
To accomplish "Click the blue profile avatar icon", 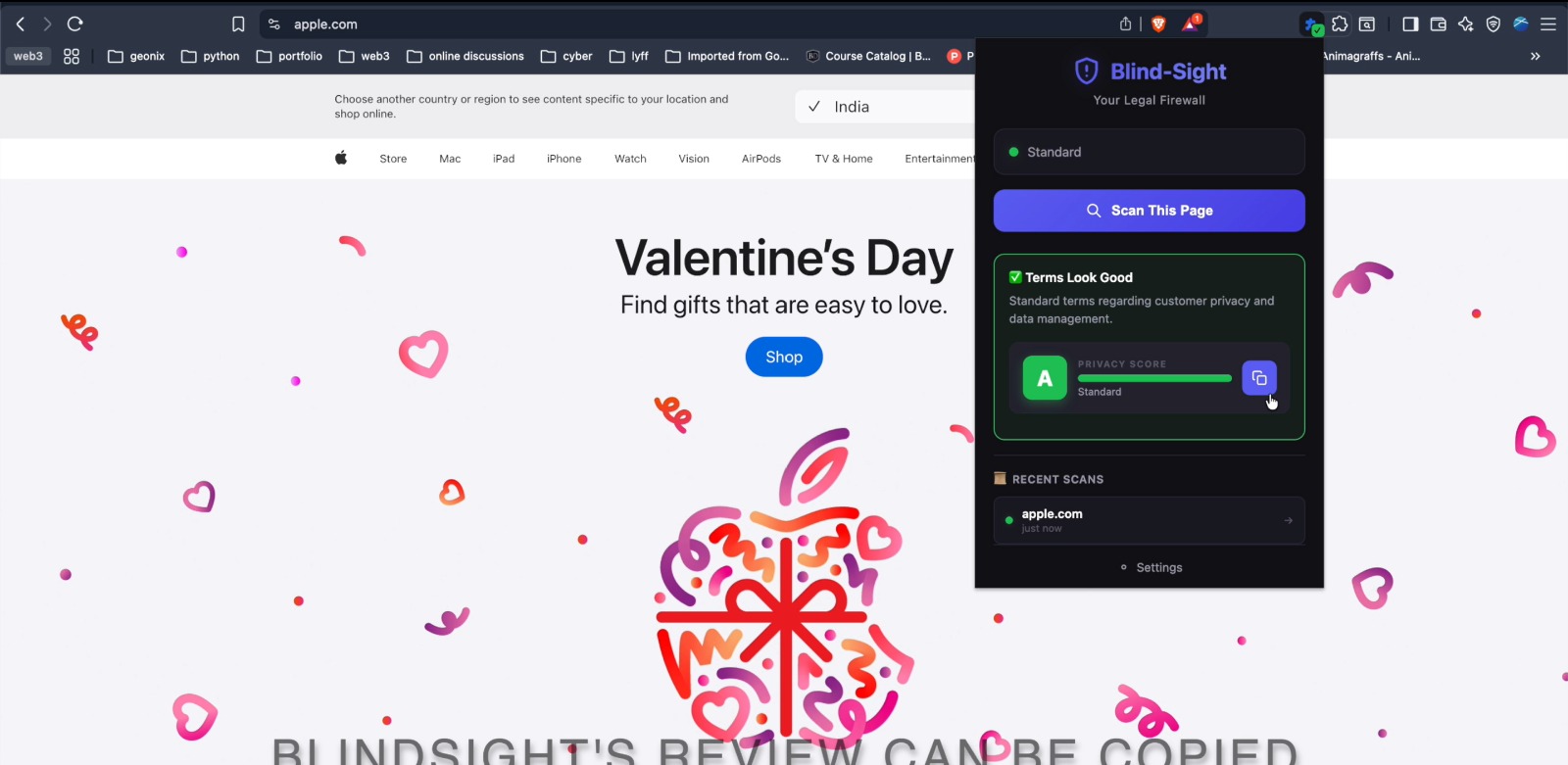I will 1521,24.
